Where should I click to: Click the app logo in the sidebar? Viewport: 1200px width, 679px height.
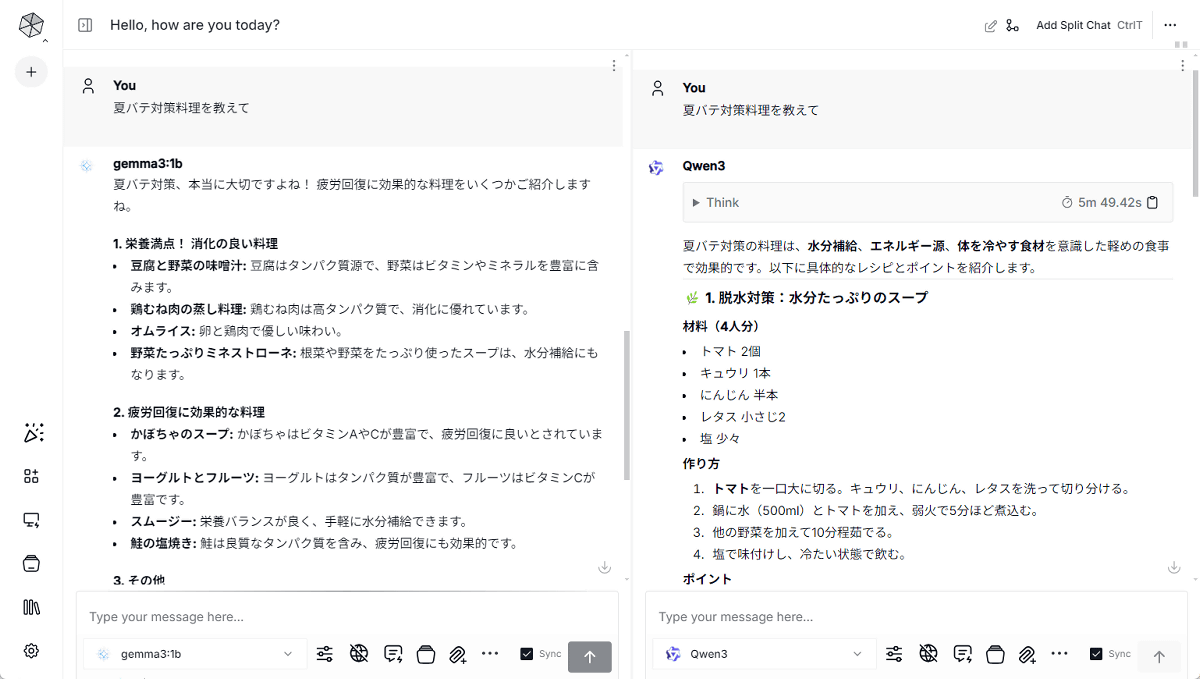point(31,25)
